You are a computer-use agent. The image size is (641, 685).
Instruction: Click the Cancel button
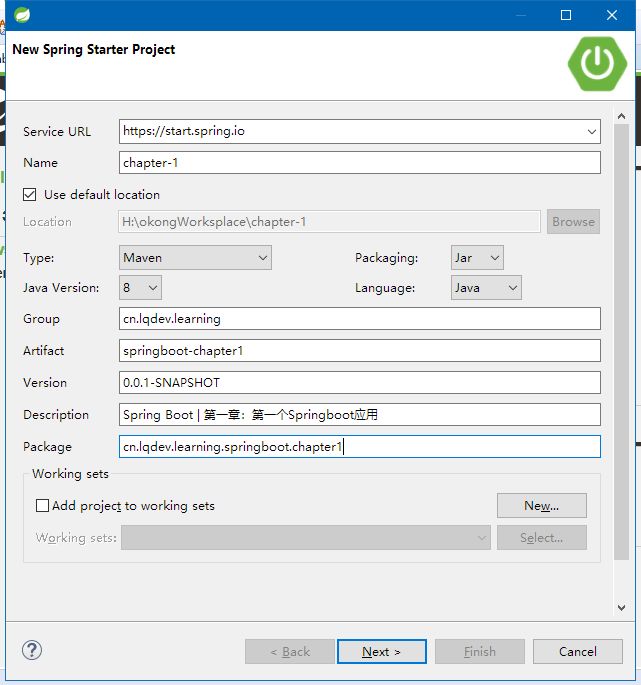[x=578, y=651]
